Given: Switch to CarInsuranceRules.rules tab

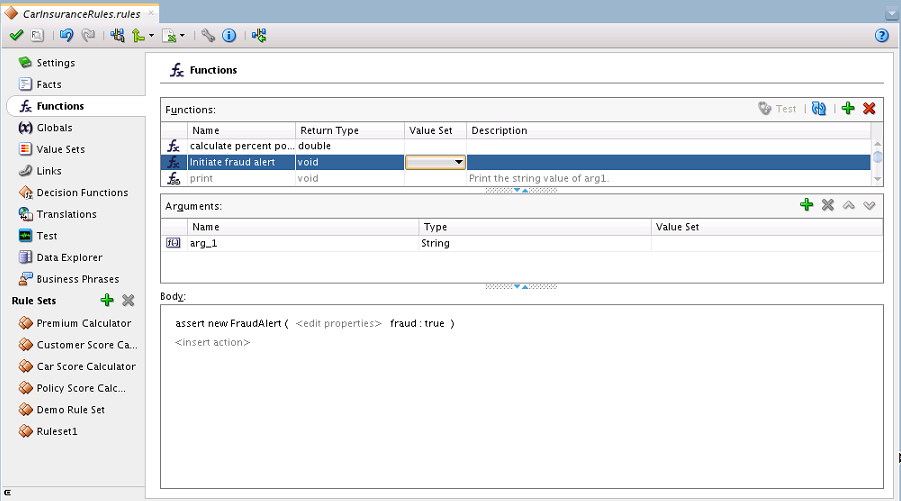Looking at the screenshot, I should coord(82,14).
